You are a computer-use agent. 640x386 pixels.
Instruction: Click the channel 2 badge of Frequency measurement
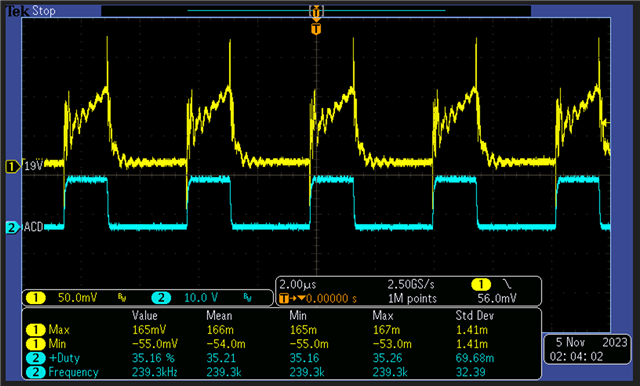click(36, 372)
